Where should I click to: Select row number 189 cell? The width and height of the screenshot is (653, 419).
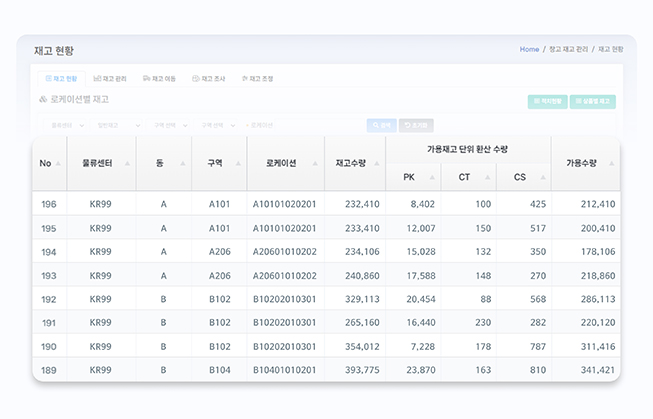click(x=49, y=370)
